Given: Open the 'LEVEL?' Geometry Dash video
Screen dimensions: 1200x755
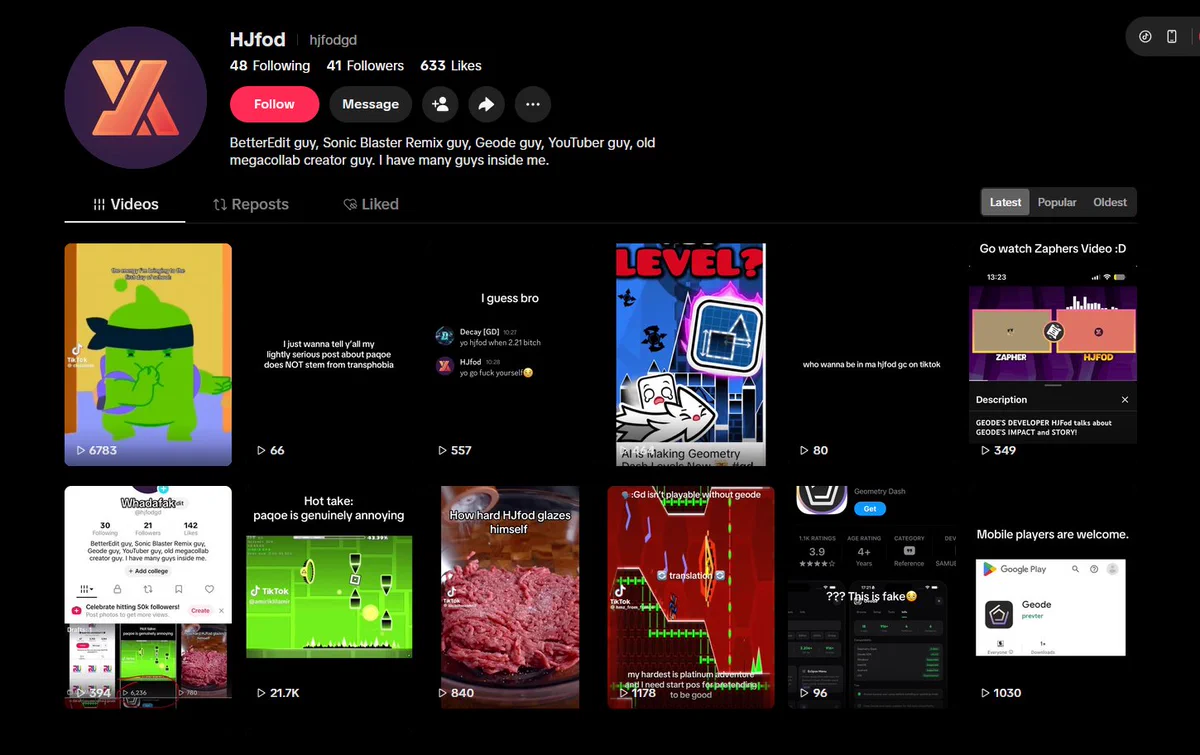Looking at the screenshot, I should [x=691, y=355].
